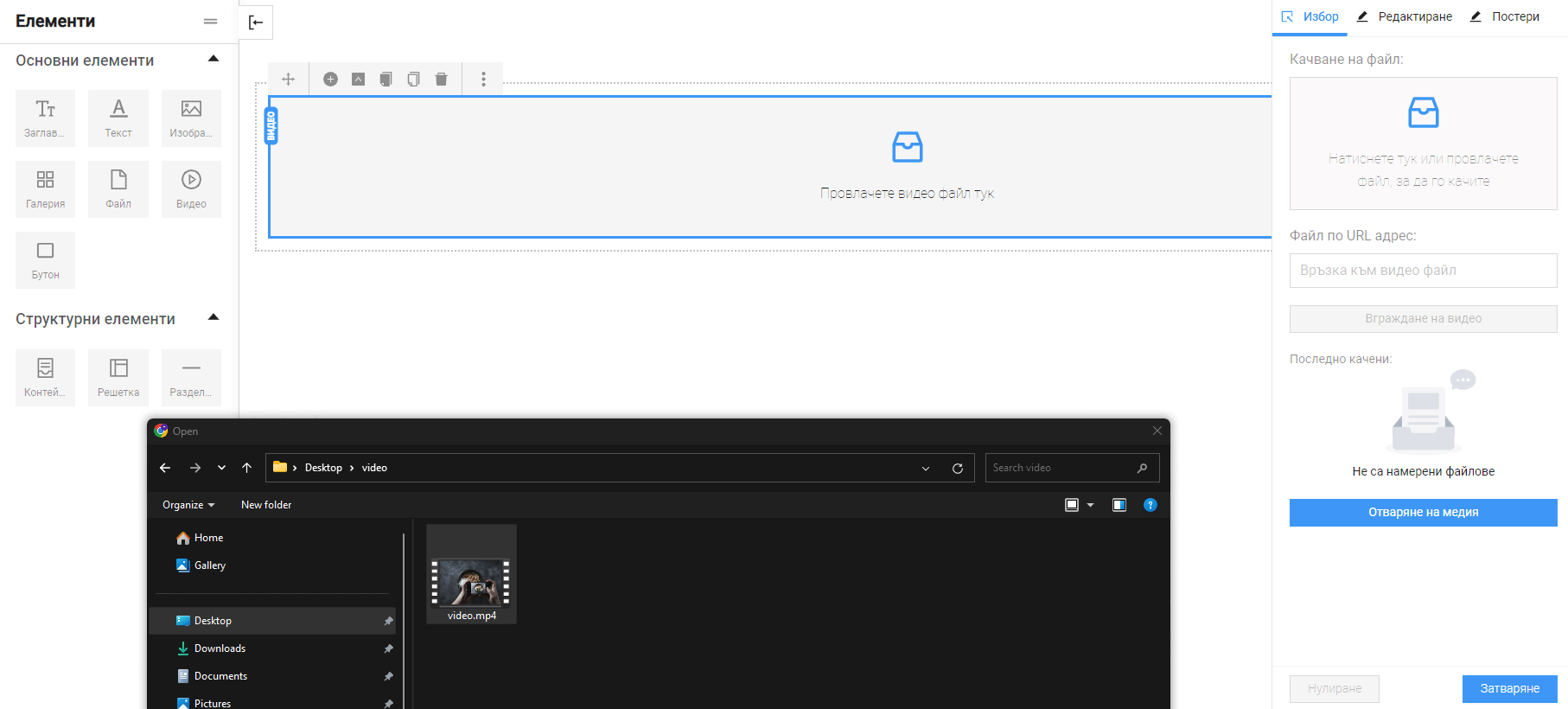Switch to the Редактиране tab
The width and height of the screenshot is (1568, 709).
coord(1405,17)
